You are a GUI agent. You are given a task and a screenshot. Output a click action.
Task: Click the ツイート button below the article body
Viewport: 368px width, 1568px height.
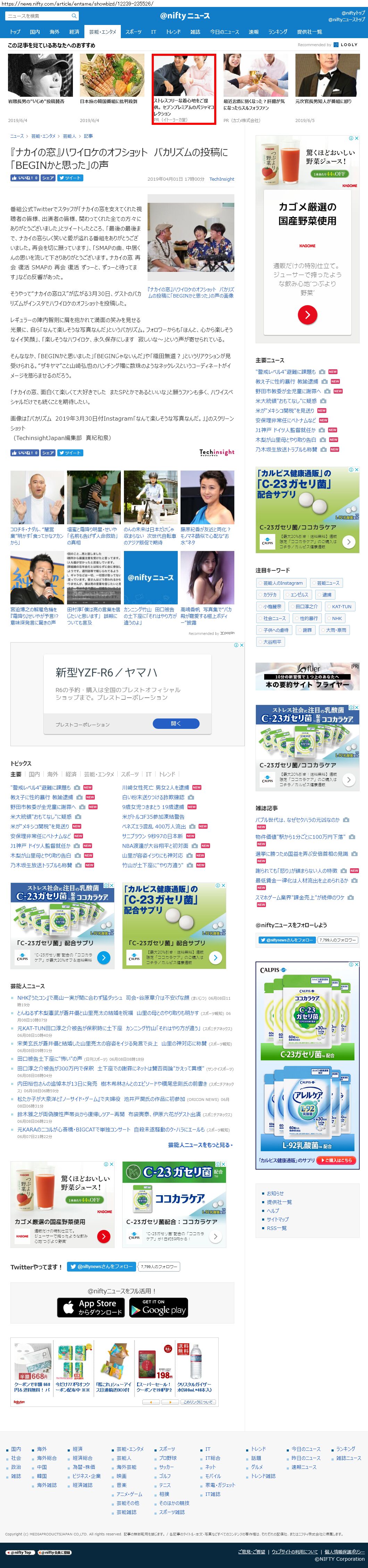[x=69, y=452]
